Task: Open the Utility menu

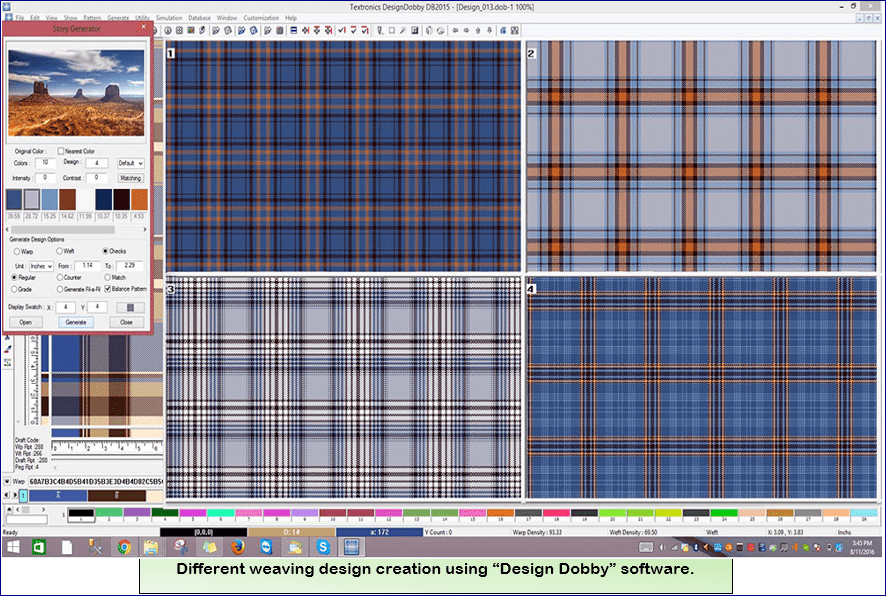Action: tap(142, 18)
